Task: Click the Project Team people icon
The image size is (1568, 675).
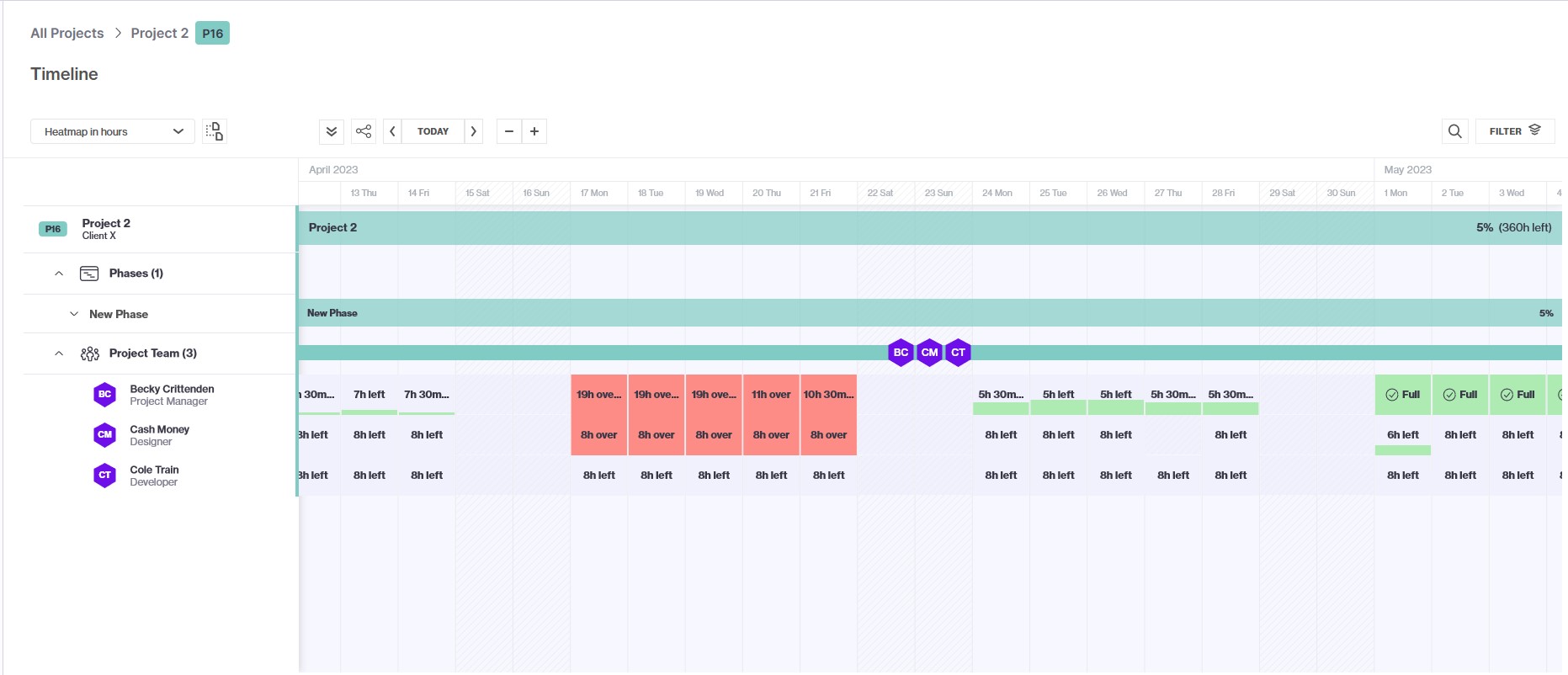Action: [x=90, y=353]
